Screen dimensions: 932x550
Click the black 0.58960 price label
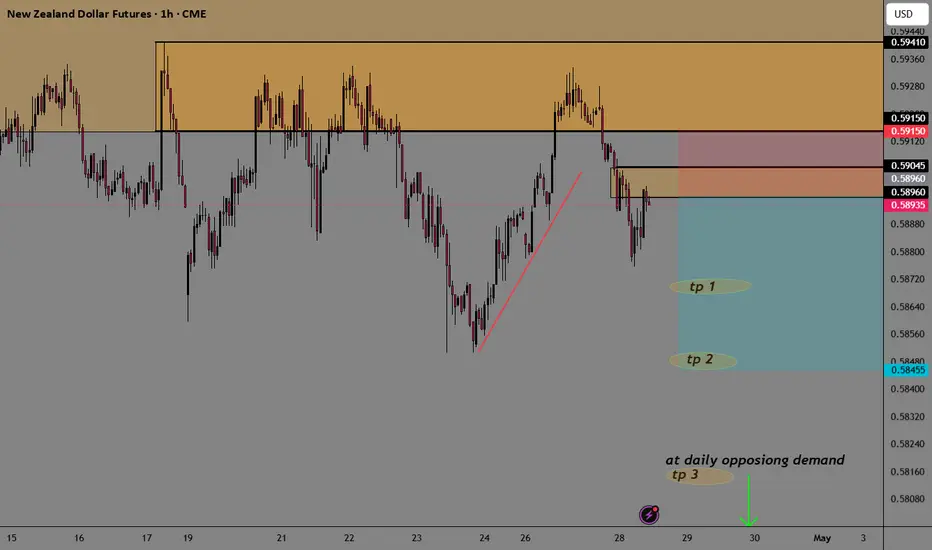click(x=908, y=192)
